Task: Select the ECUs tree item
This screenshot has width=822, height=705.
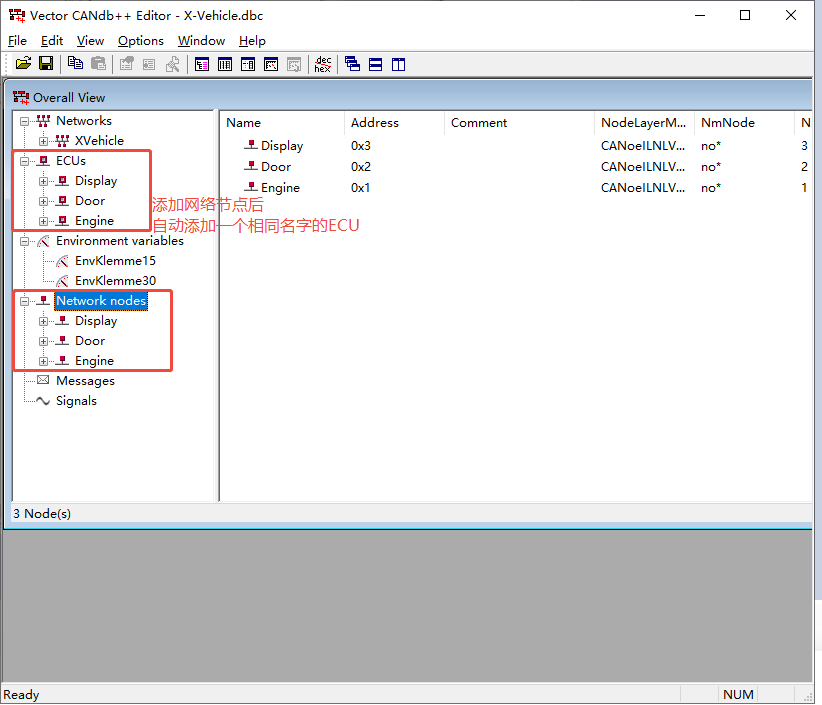Action: tap(71, 160)
